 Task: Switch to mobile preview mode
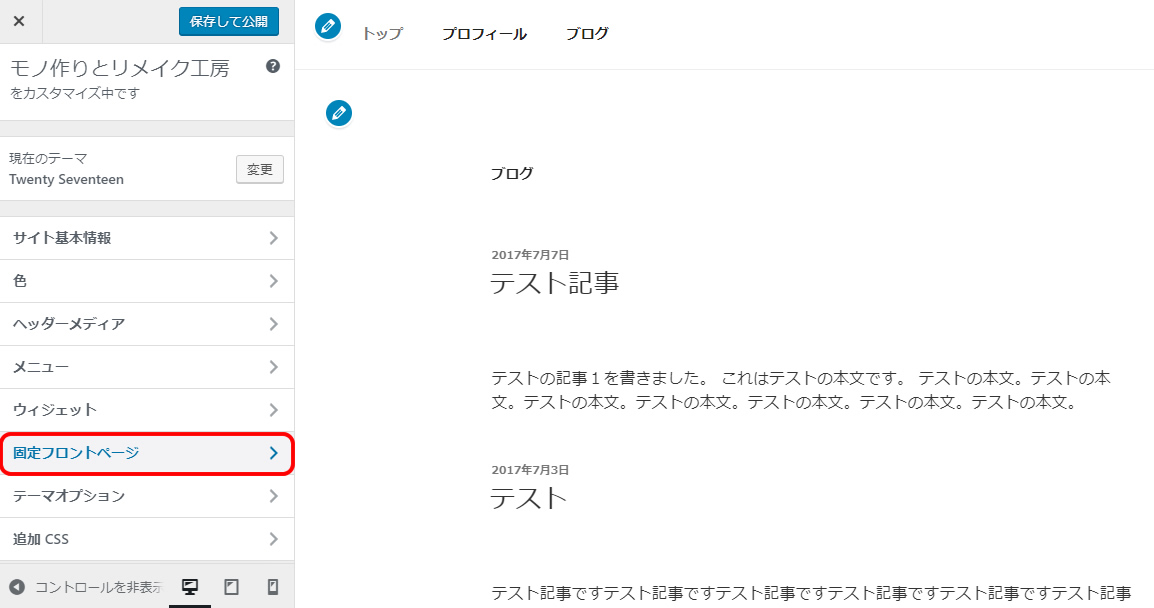[272, 587]
